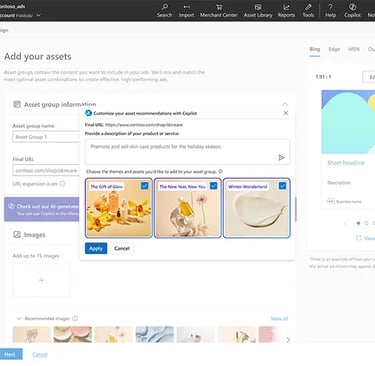Open Search in the top toolbar
The width and height of the screenshot is (375, 366).
(164, 10)
